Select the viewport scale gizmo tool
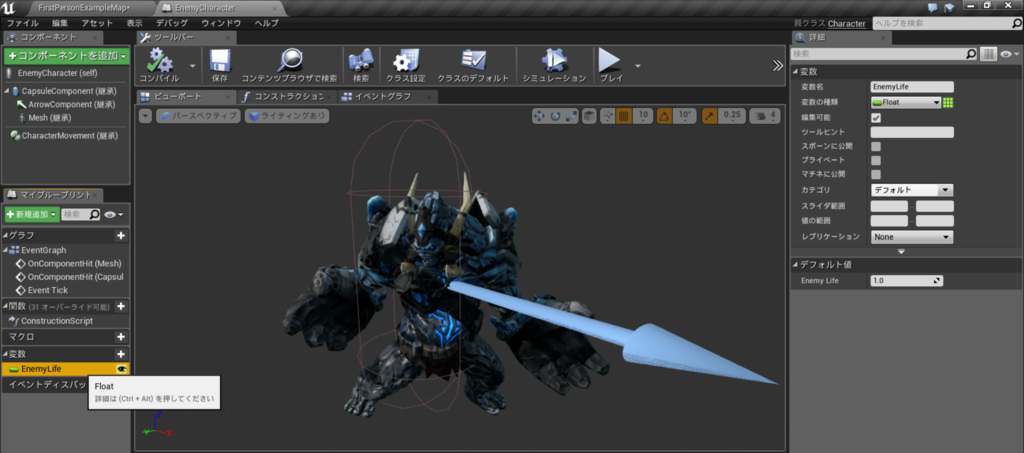1024x453 pixels. (x=571, y=116)
